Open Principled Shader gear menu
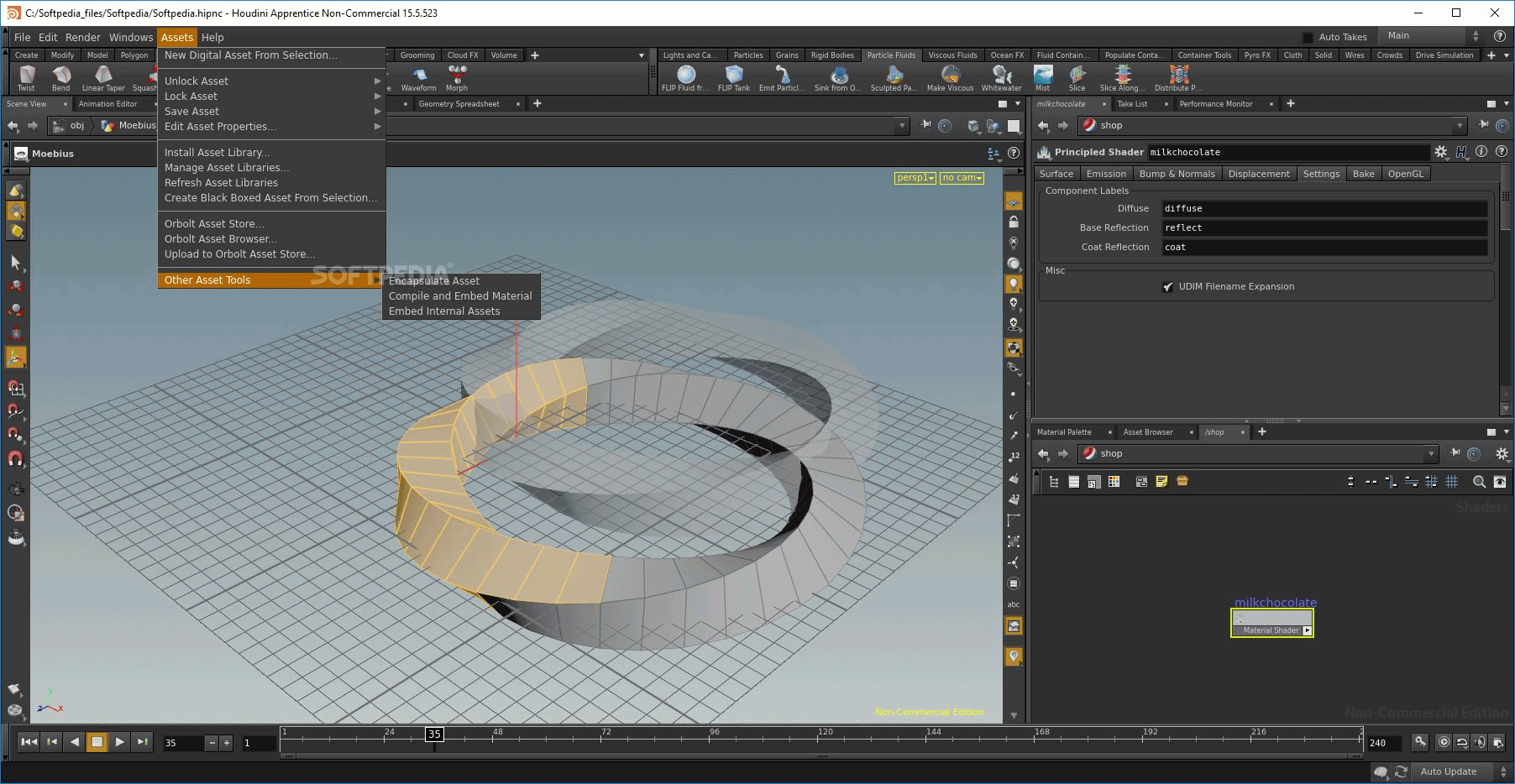1515x784 pixels. pos(1441,152)
